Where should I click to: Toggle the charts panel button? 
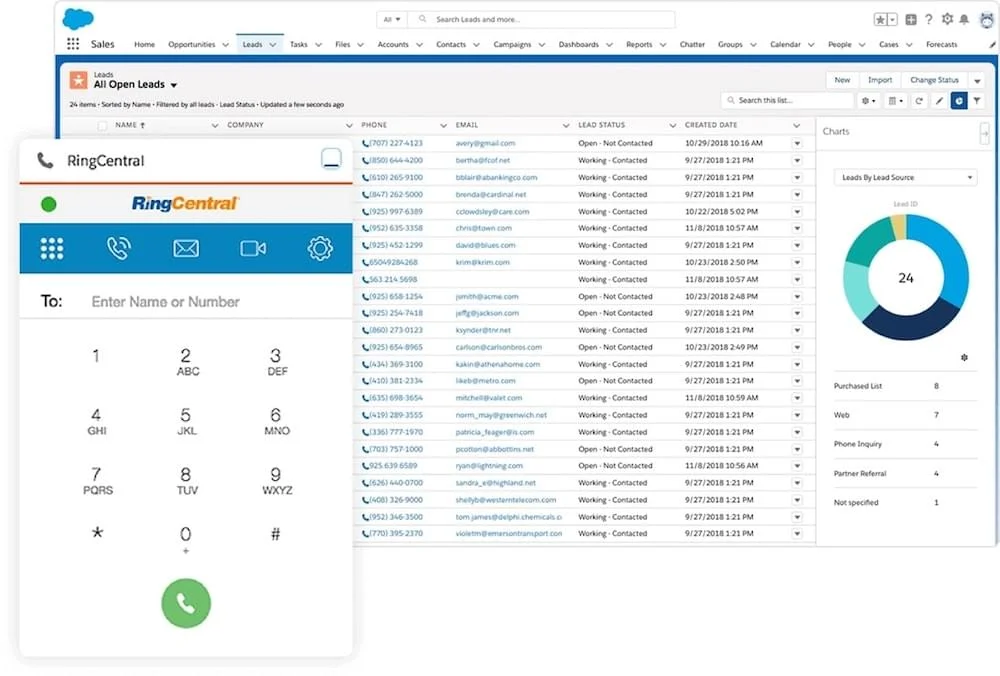point(959,101)
